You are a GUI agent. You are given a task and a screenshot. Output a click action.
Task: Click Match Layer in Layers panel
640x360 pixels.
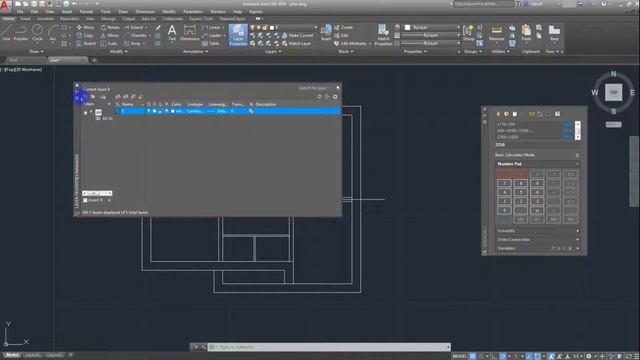(x=296, y=43)
